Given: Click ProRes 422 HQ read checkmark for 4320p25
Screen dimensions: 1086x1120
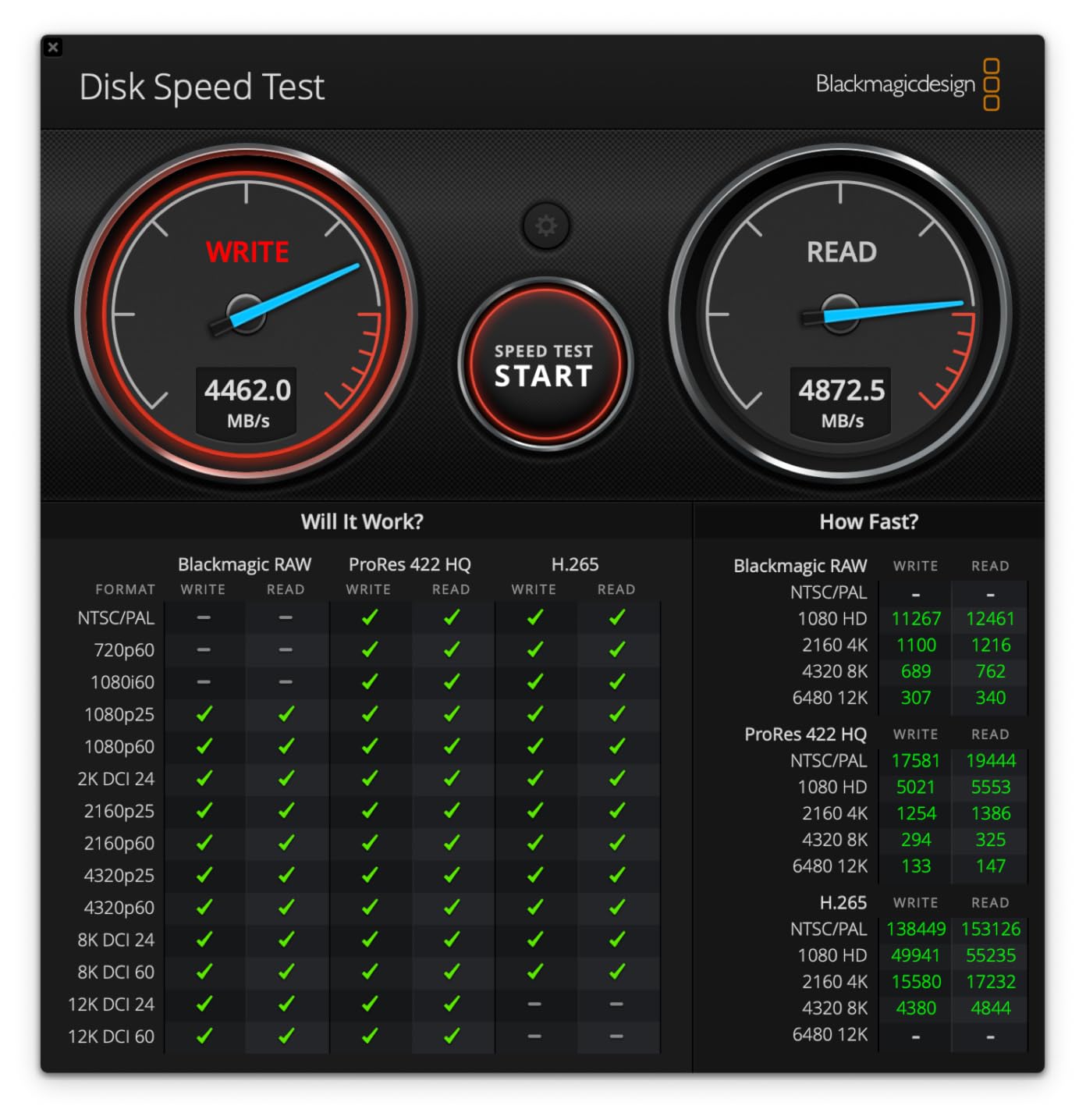Looking at the screenshot, I should tap(452, 874).
